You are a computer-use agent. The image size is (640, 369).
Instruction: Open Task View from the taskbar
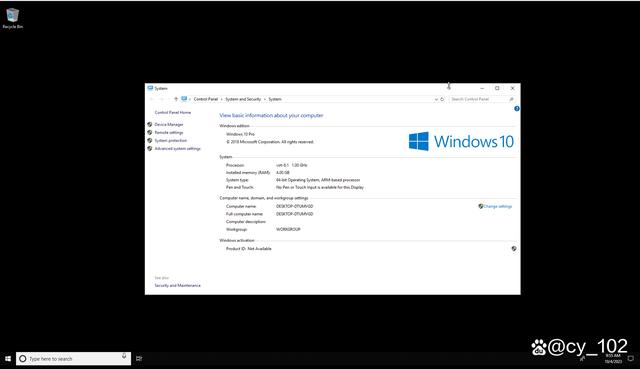point(139,359)
